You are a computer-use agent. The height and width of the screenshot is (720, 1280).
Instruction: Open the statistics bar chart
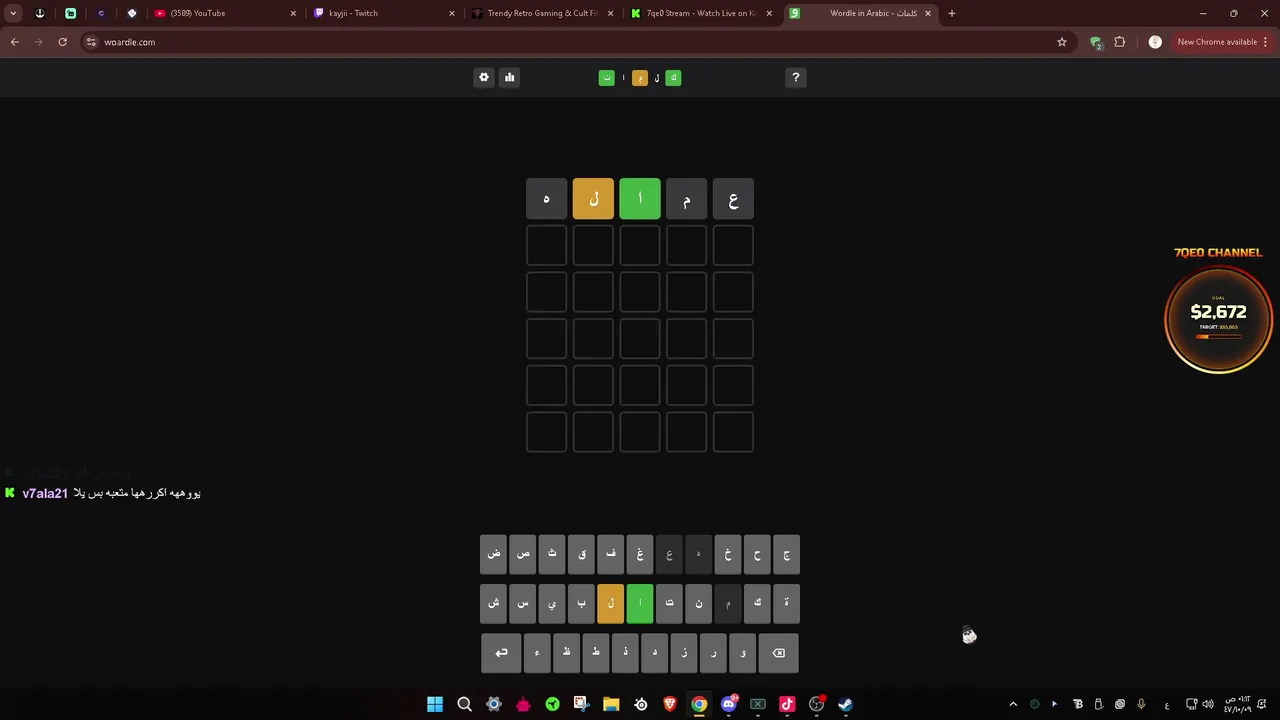click(x=509, y=77)
